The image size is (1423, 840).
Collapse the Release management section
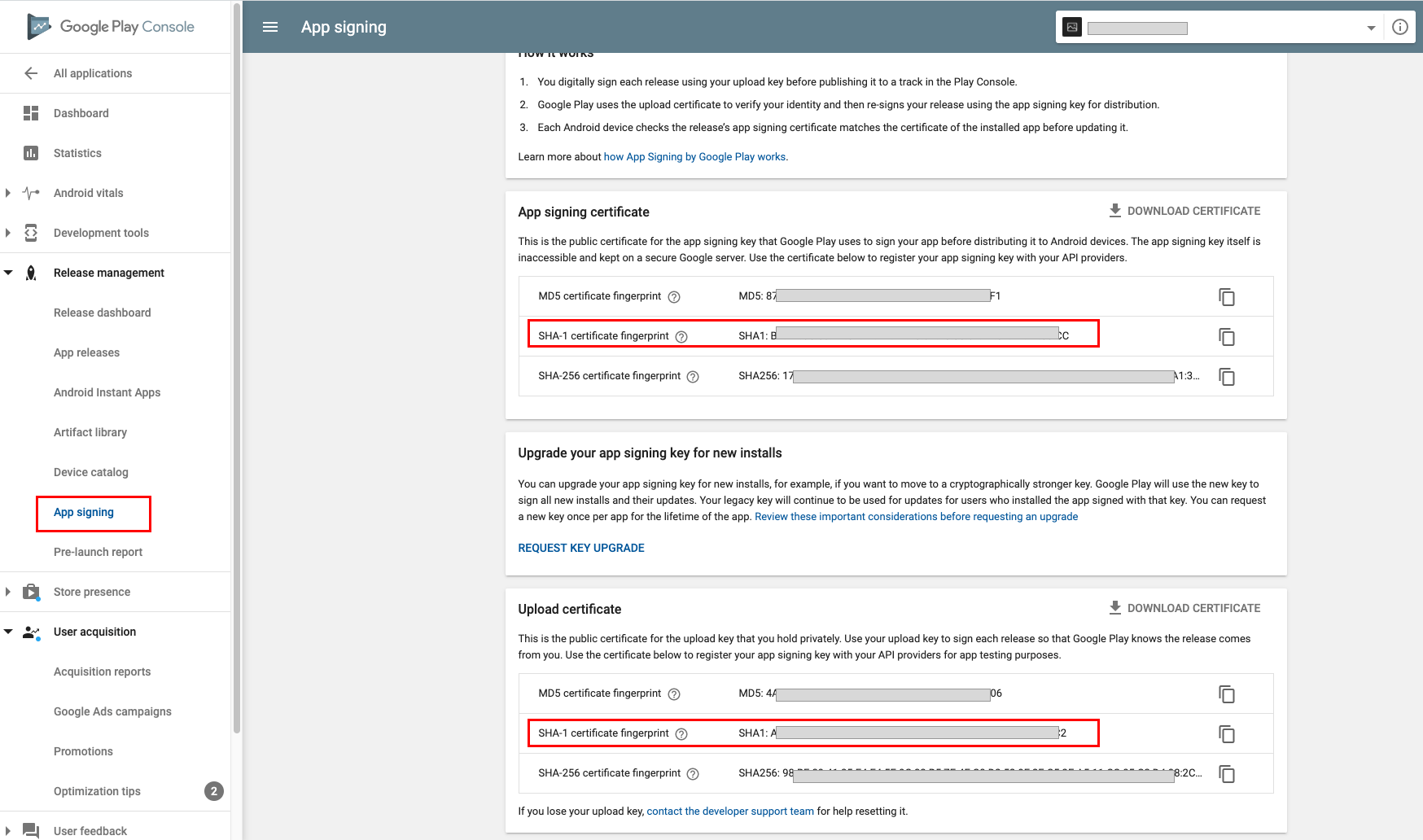[8, 273]
